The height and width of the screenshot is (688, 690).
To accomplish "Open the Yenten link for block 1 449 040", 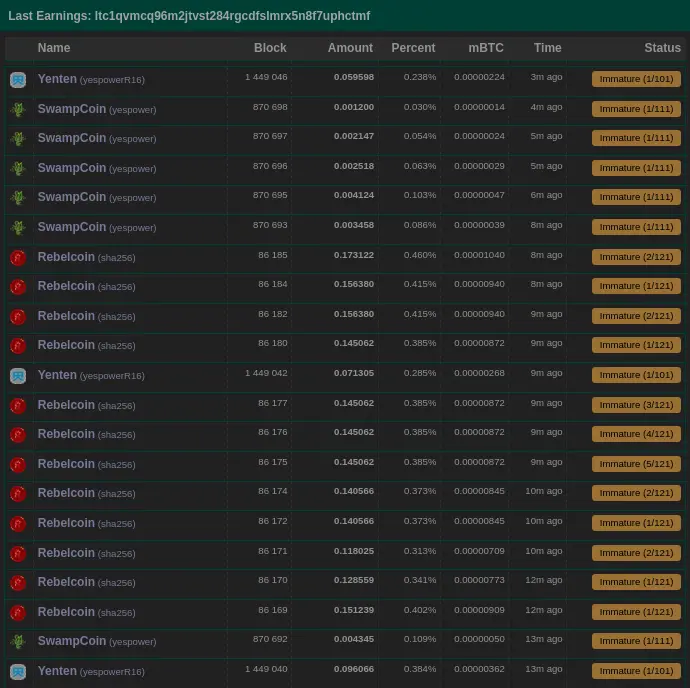I will [x=57, y=671].
